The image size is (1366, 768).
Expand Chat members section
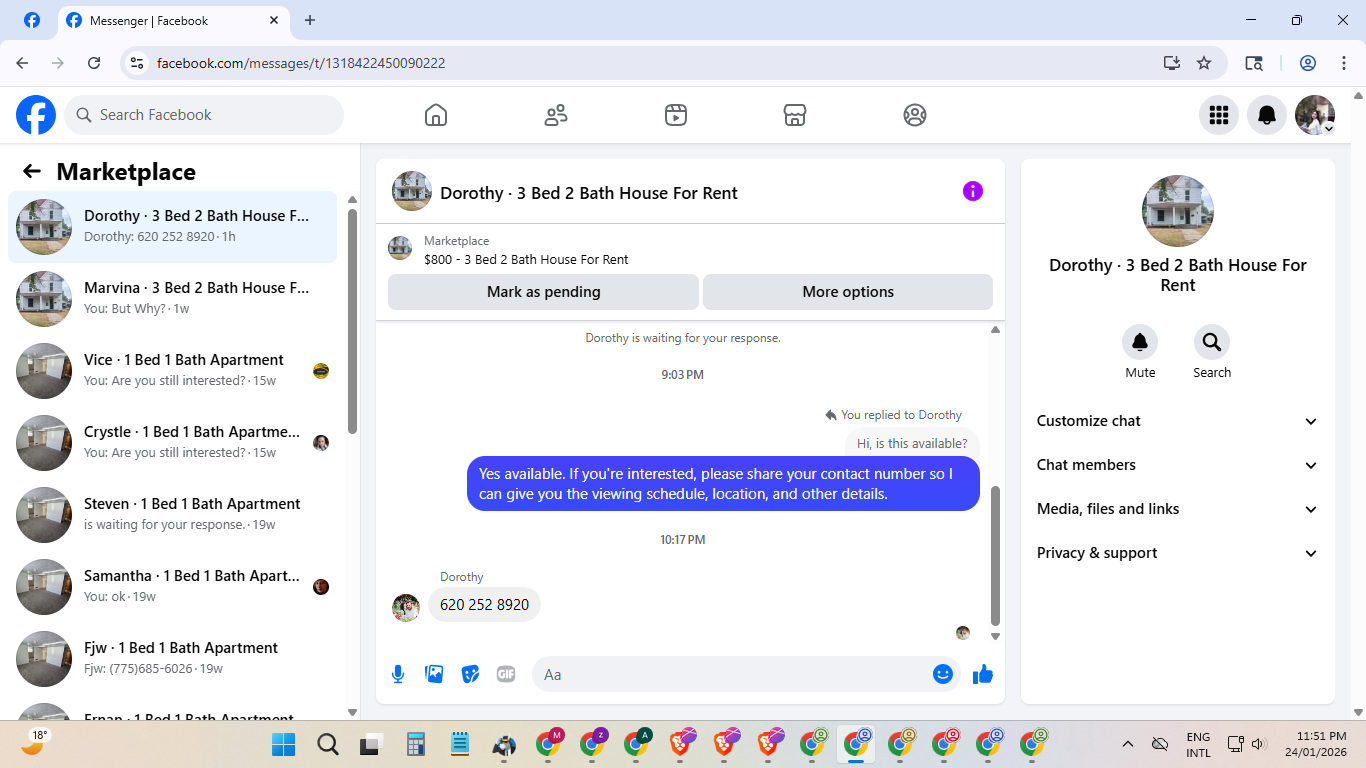click(x=1178, y=465)
